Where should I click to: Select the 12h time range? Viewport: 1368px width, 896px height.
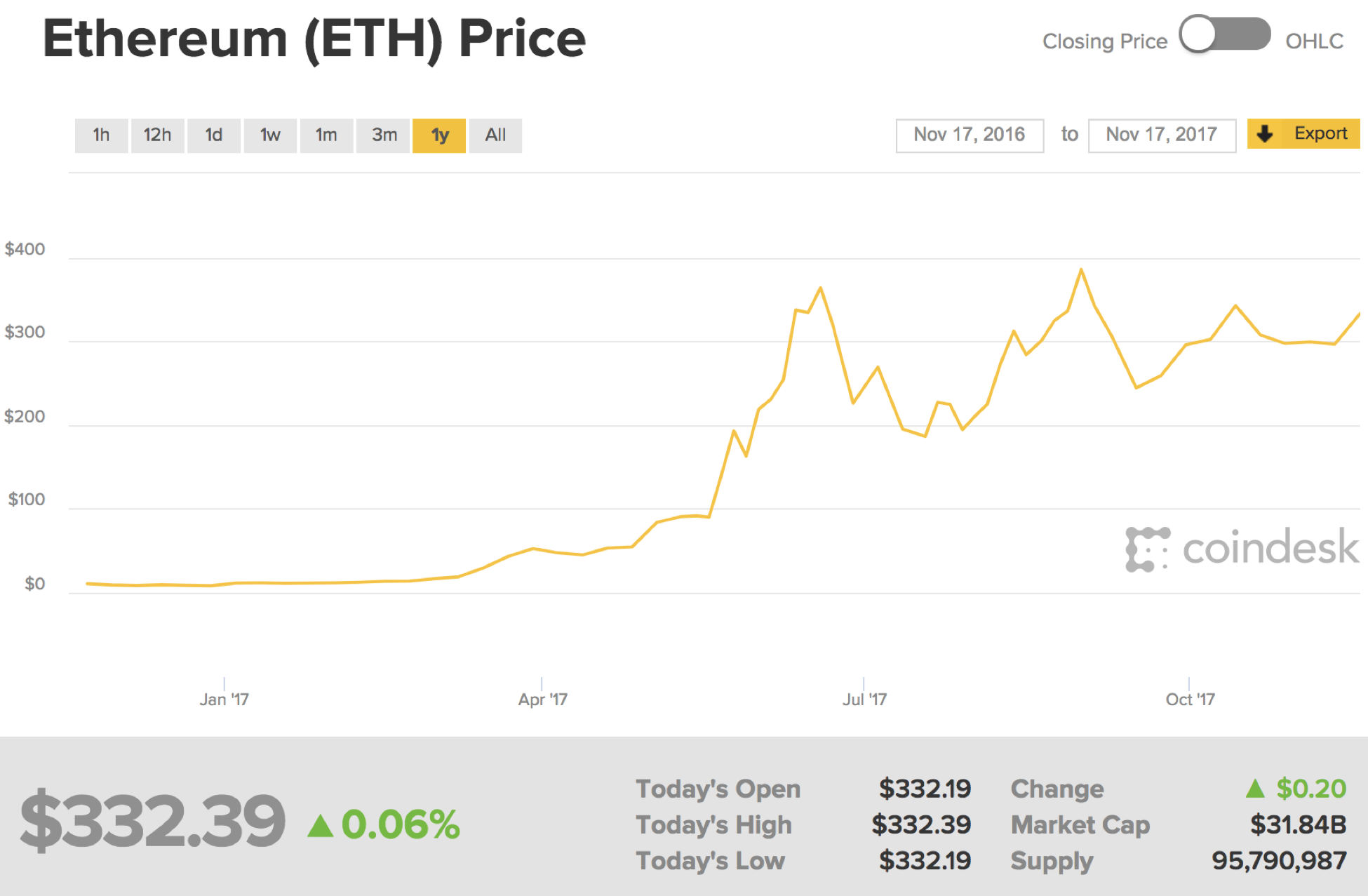pos(157,135)
